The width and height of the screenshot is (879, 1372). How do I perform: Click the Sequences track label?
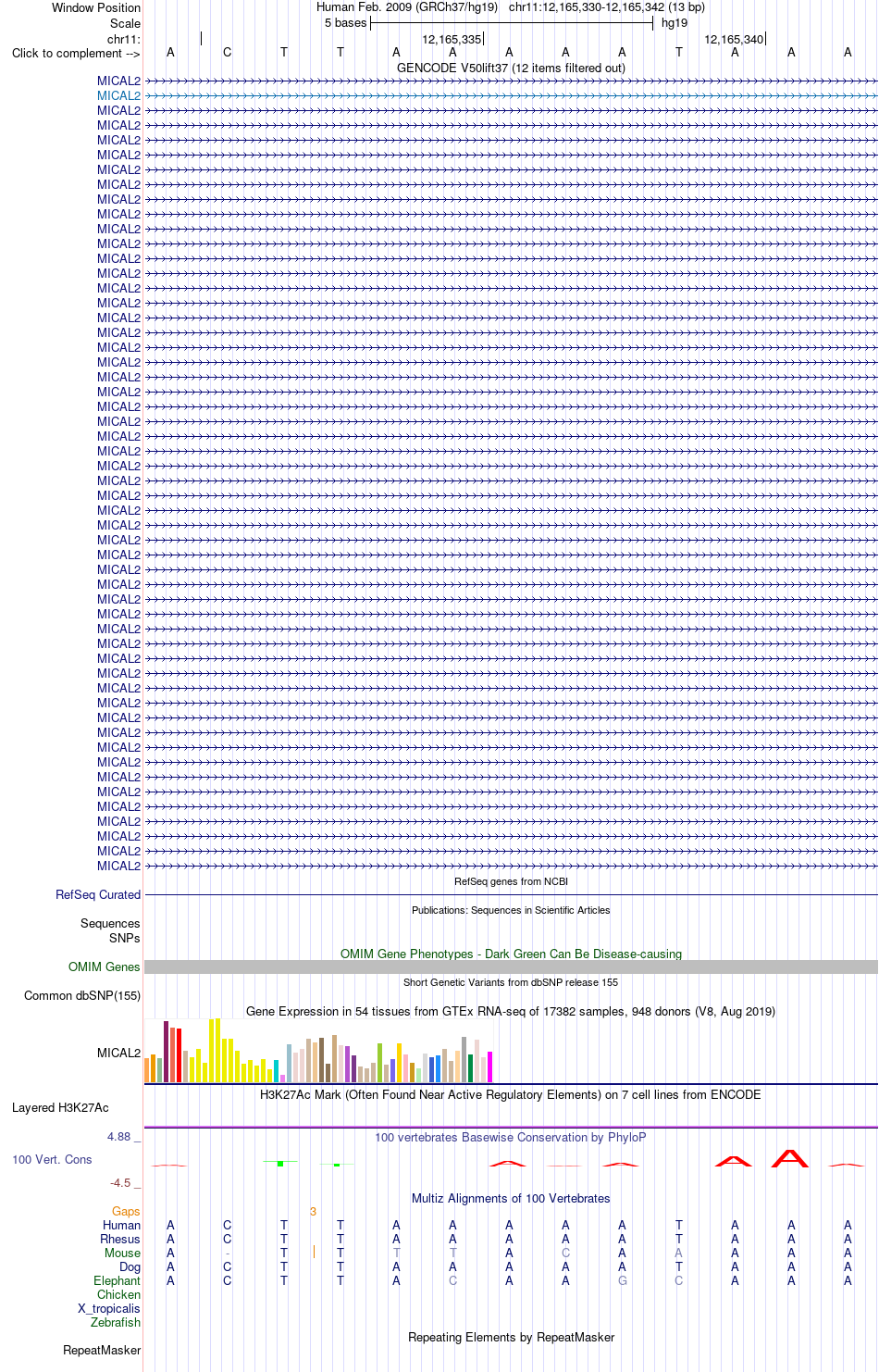tap(110, 923)
